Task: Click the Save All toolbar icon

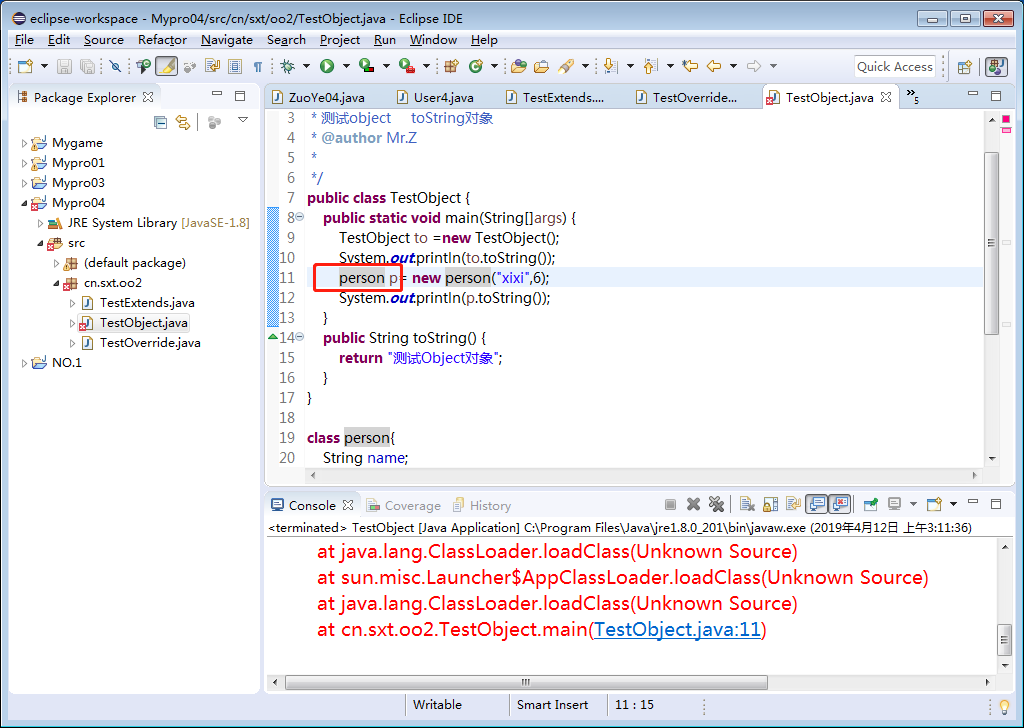Action: point(87,66)
